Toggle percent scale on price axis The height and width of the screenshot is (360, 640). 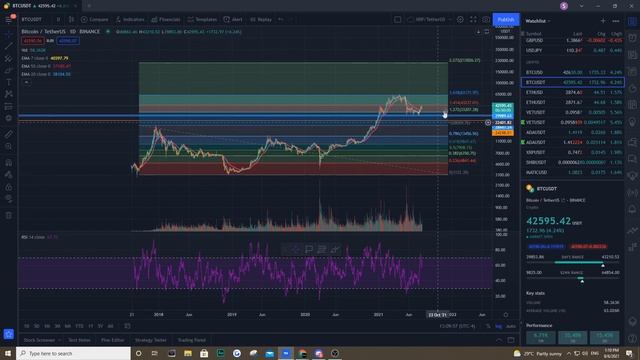coord(488,326)
